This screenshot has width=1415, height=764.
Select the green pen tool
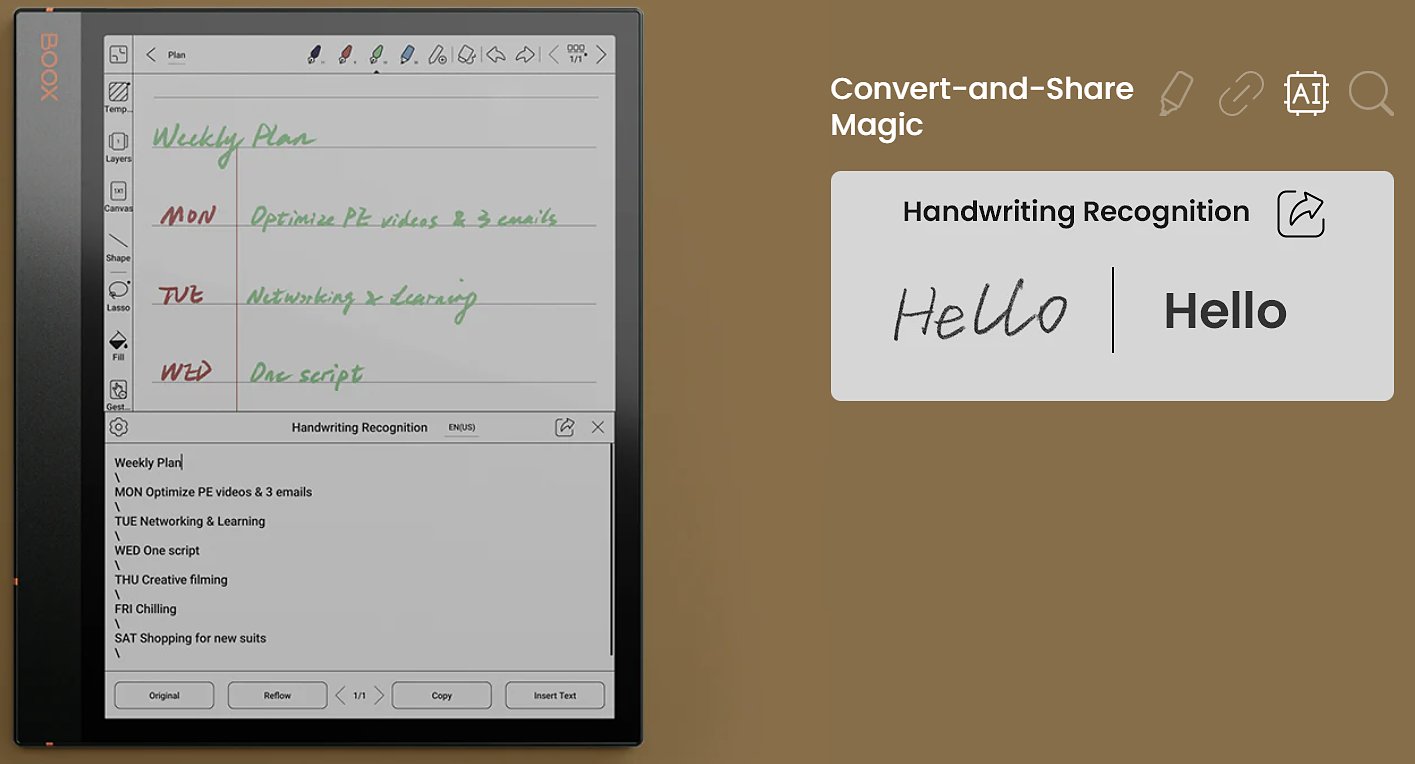377,55
